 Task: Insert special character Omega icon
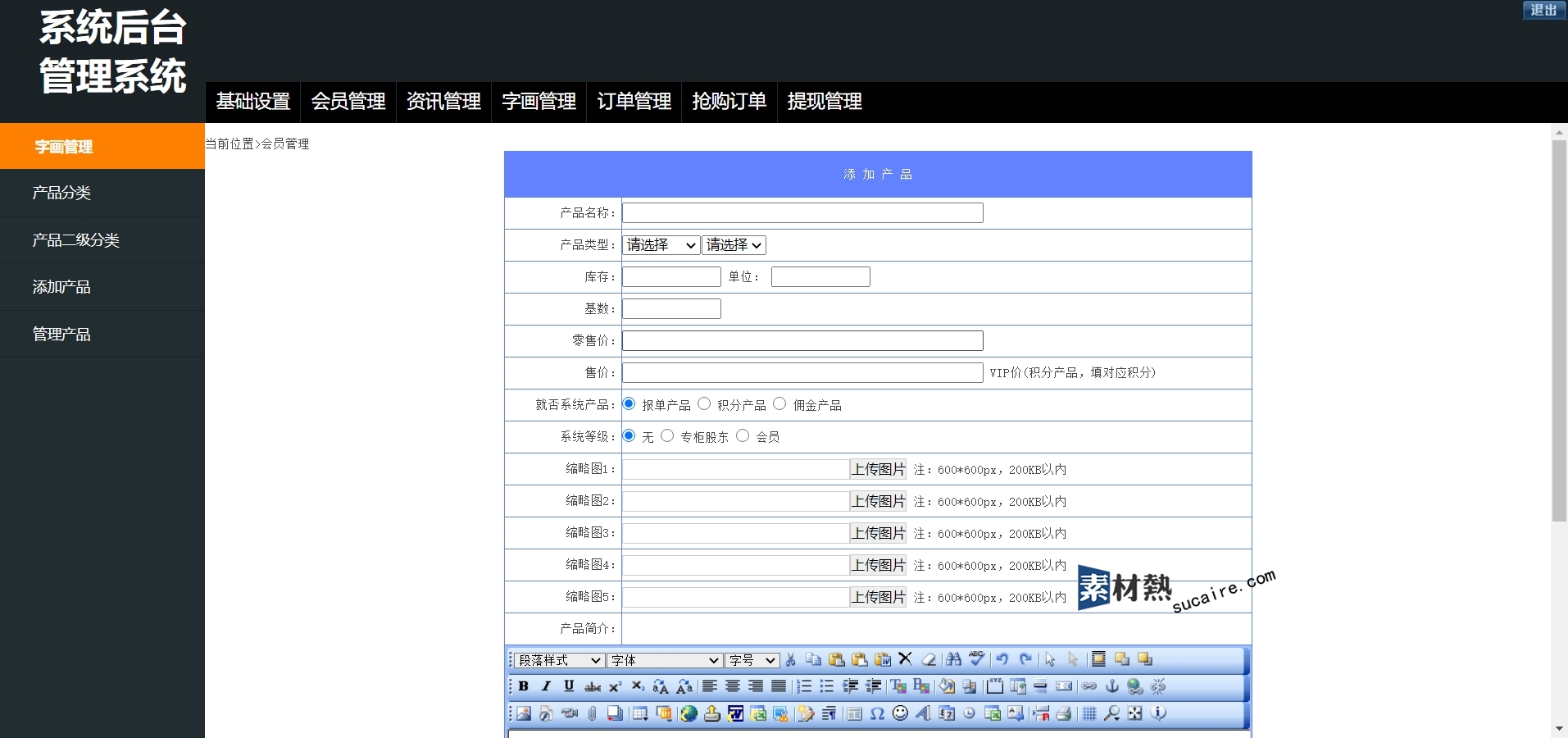coord(877,713)
